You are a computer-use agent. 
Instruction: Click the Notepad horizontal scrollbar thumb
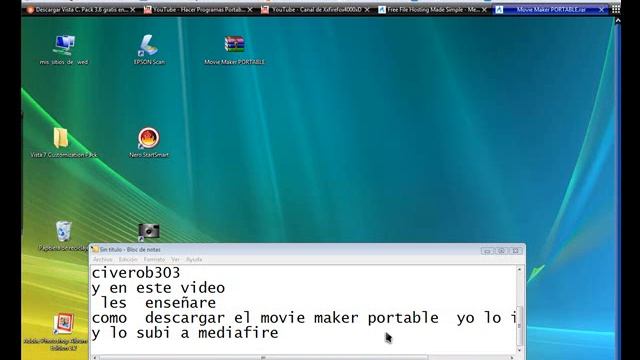263,358
